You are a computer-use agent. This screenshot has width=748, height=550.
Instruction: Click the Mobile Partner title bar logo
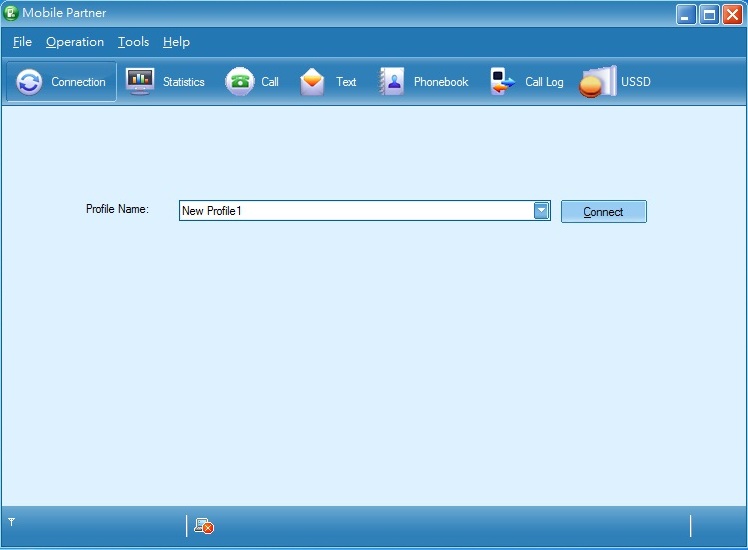pos(11,13)
